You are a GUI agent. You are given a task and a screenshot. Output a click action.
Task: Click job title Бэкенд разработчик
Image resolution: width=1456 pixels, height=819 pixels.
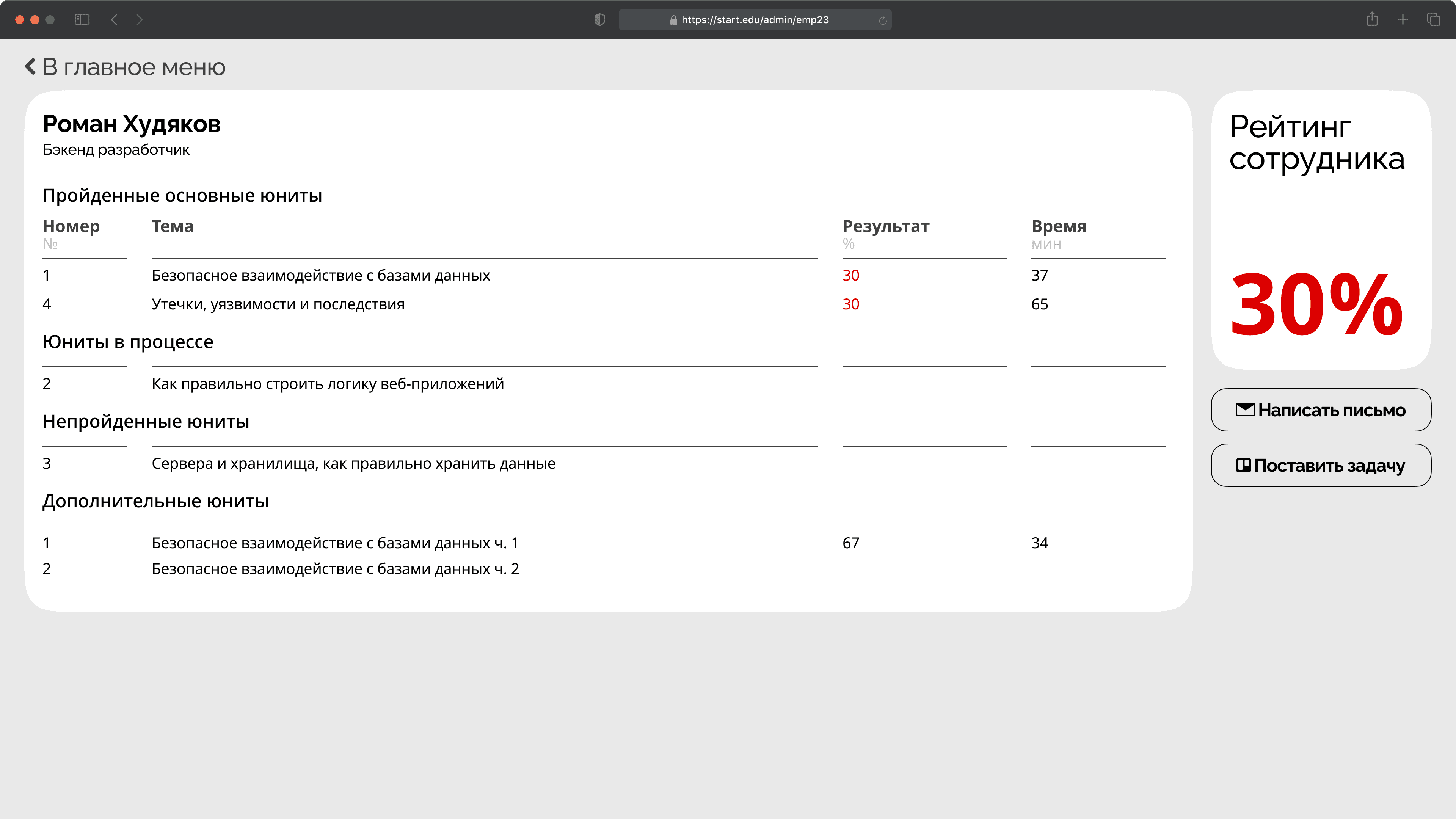116,150
